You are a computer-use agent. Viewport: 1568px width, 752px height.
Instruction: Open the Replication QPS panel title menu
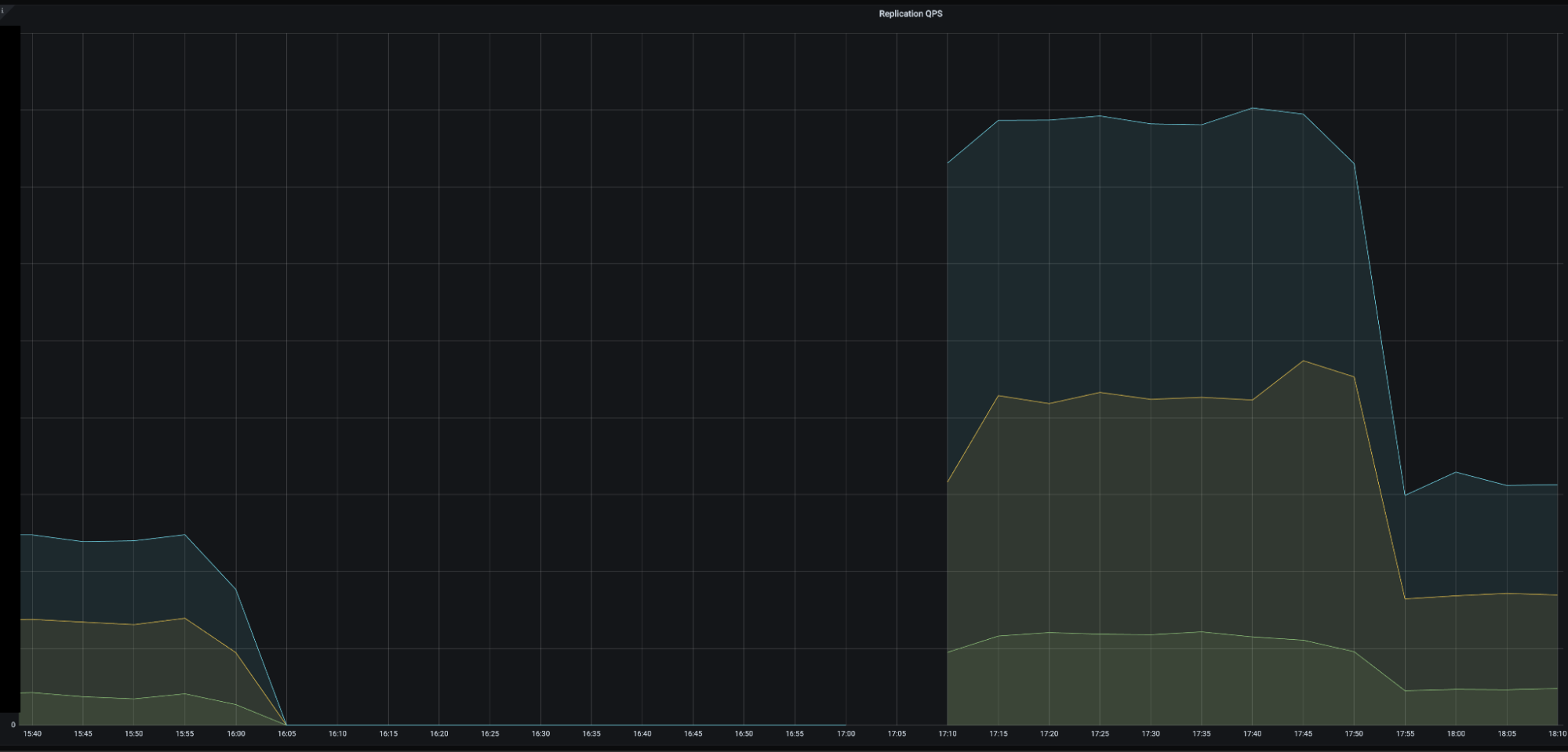click(x=910, y=14)
